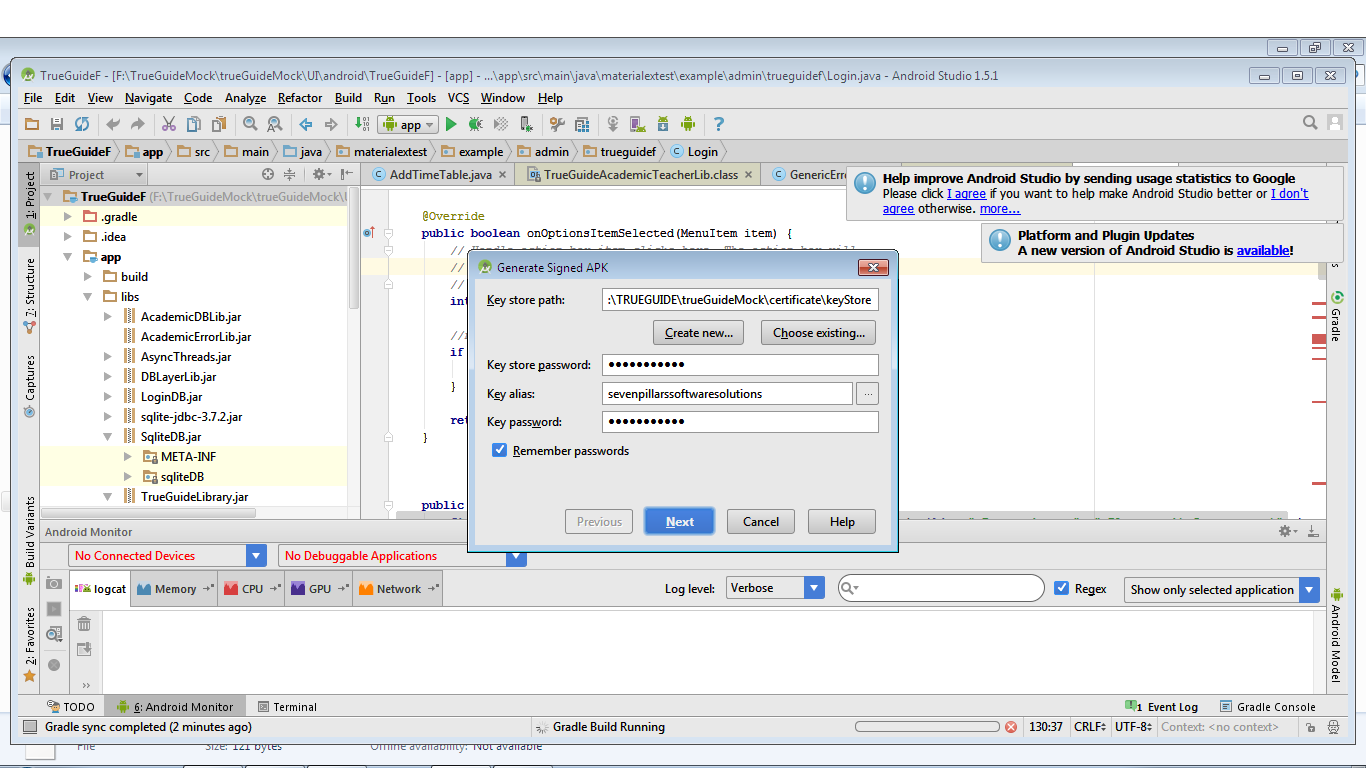Open the Terminal tool window tab
Image resolution: width=1366 pixels, height=768 pixels.
click(287, 707)
